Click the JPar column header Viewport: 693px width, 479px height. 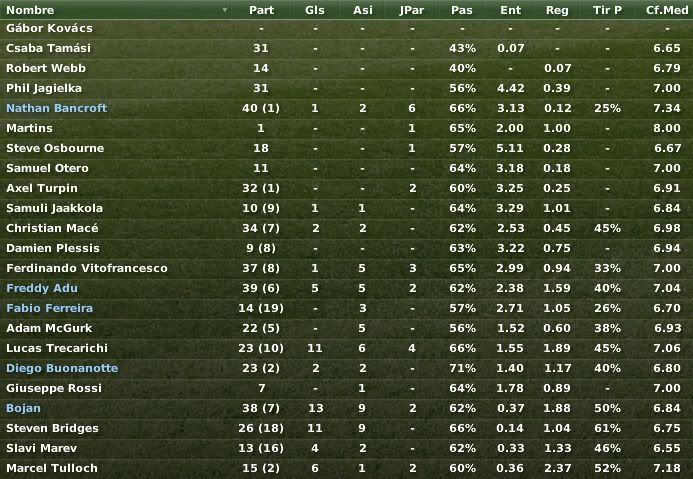point(411,10)
